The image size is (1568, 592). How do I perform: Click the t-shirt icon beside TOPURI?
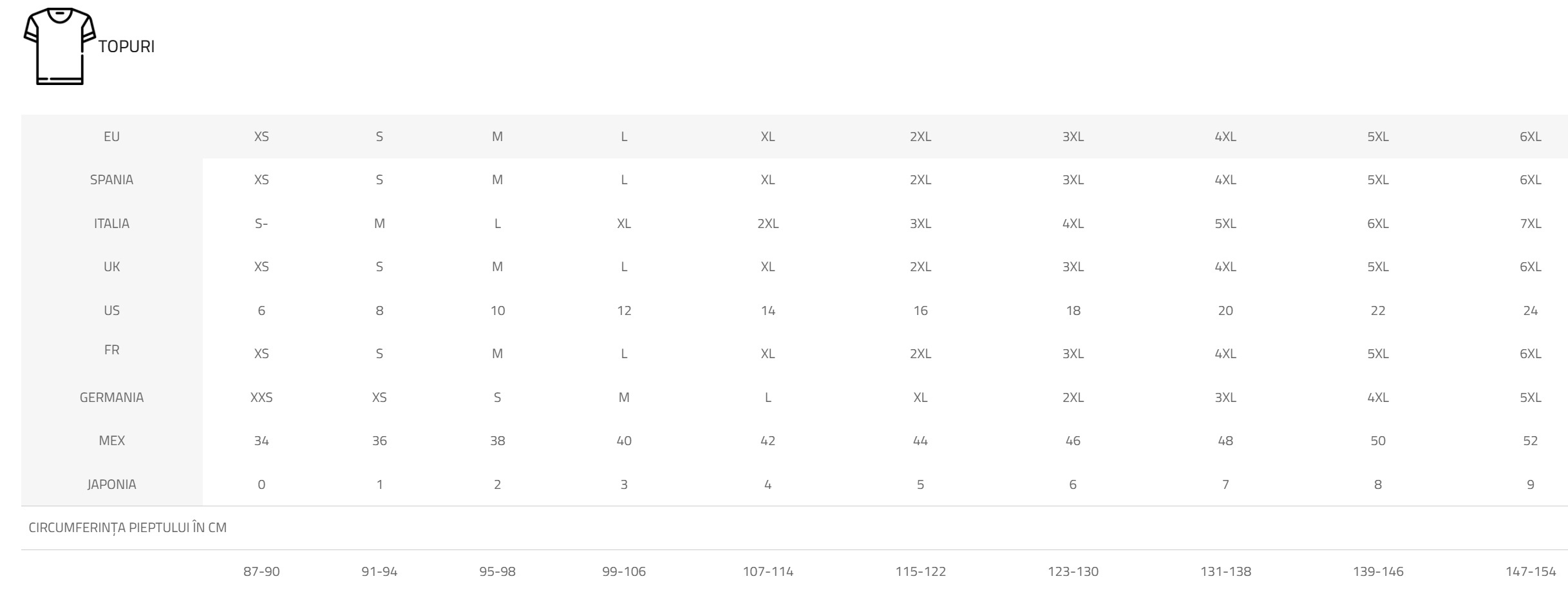[59, 46]
